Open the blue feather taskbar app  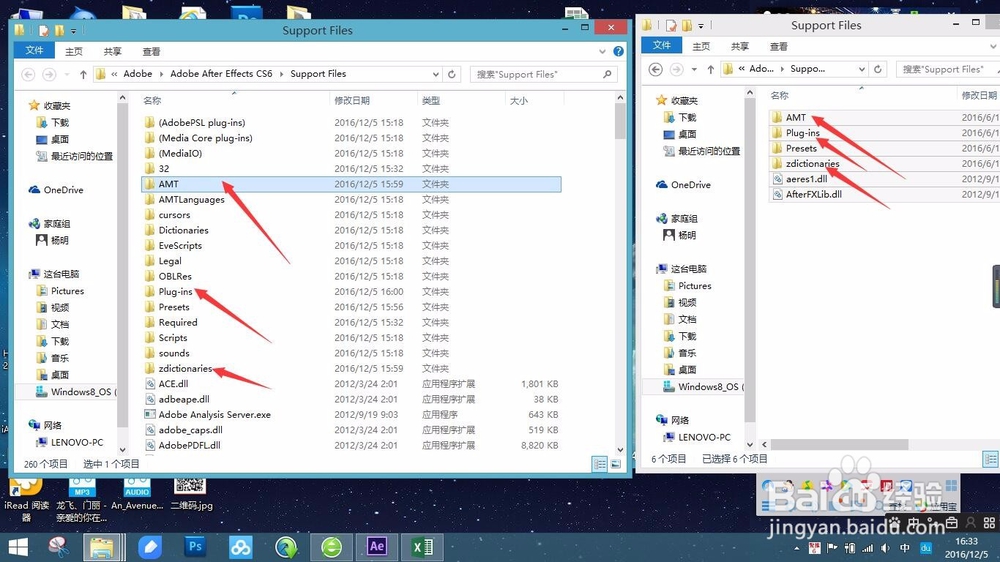tap(150, 547)
